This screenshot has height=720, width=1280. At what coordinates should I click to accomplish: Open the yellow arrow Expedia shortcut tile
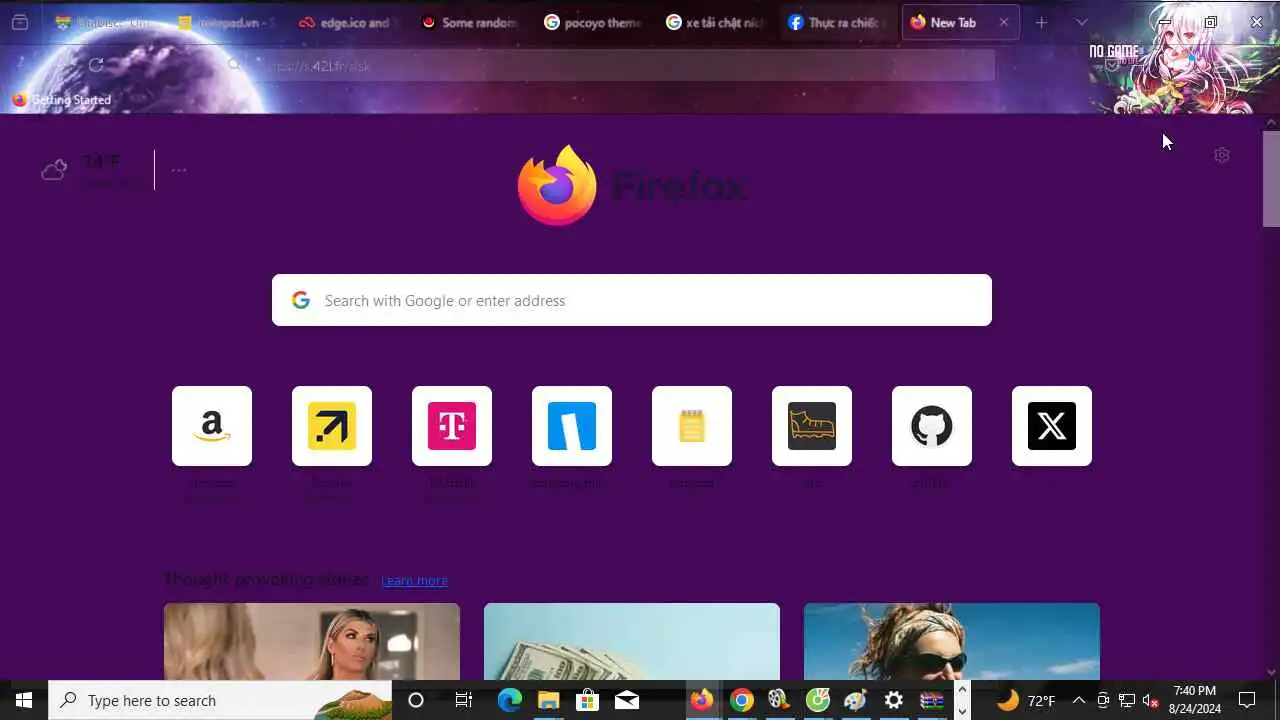pos(332,426)
